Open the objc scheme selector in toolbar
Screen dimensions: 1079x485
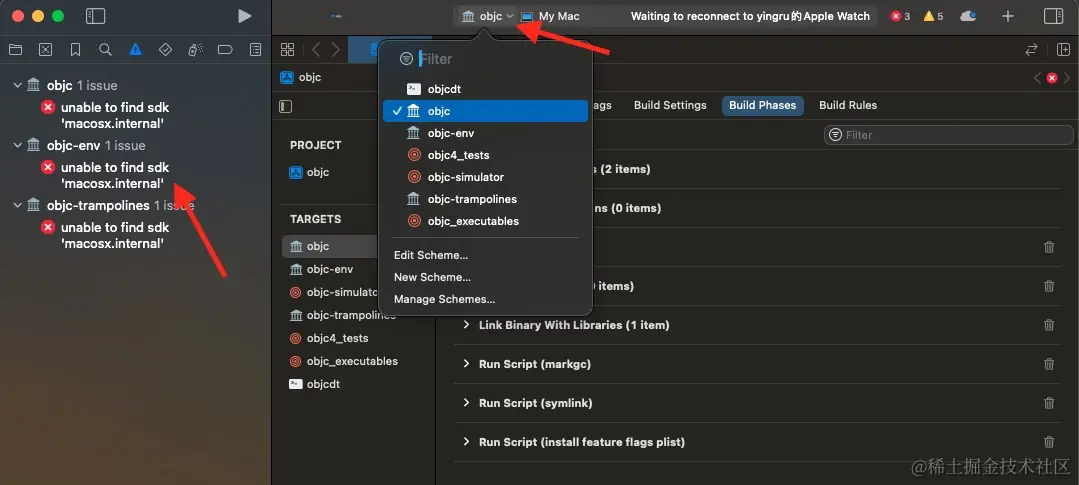point(487,16)
